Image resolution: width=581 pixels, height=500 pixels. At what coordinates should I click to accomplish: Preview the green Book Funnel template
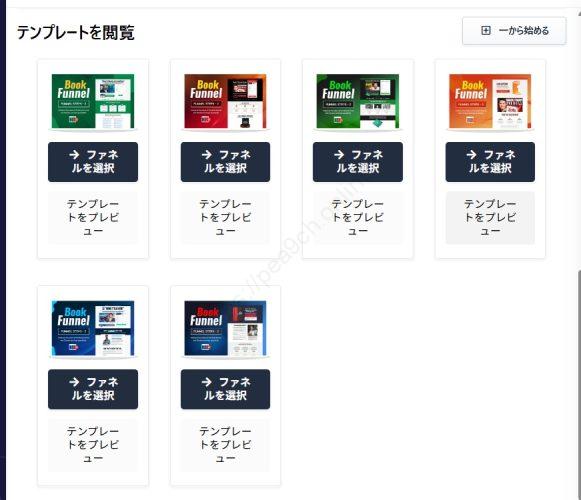tap(93, 218)
